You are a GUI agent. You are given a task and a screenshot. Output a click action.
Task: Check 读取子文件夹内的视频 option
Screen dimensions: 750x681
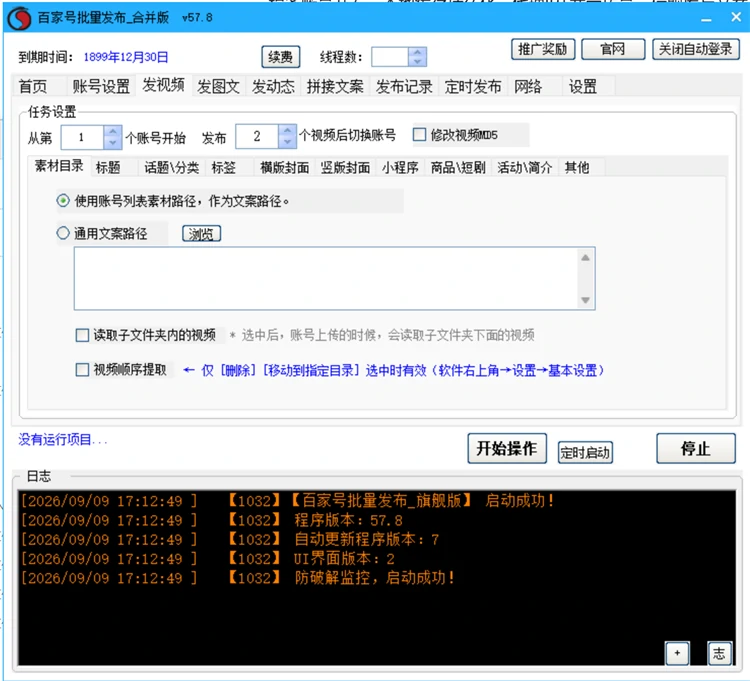pyautogui.click(x=82, y=335)
